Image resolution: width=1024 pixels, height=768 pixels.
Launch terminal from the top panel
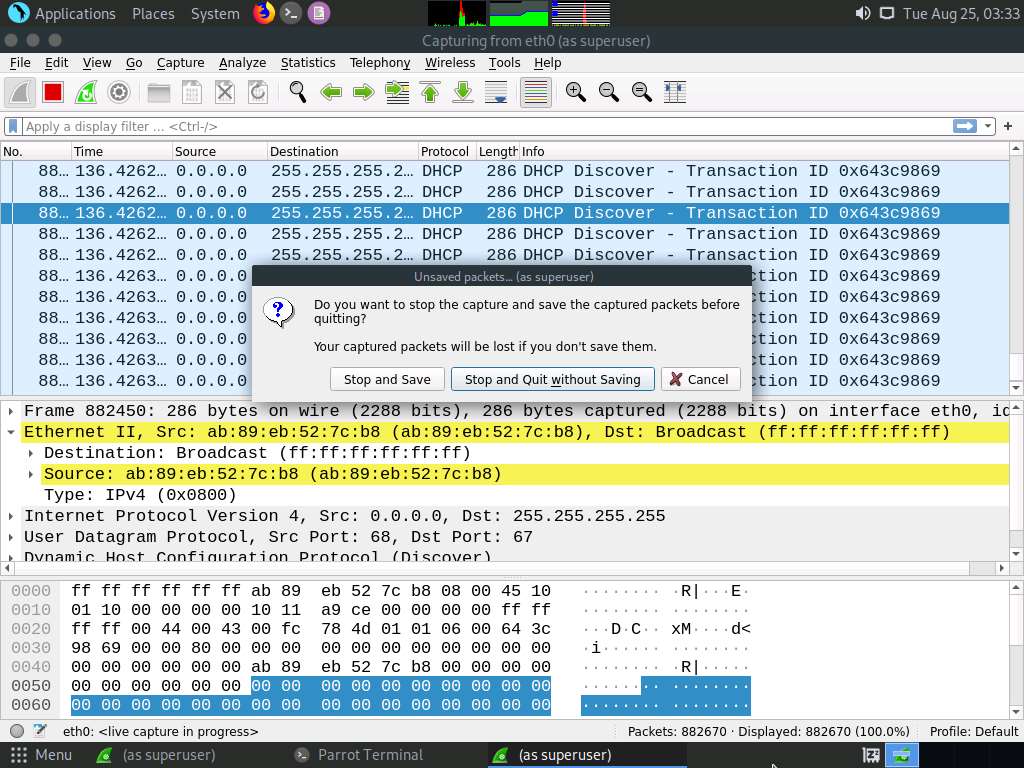[291, 13]
